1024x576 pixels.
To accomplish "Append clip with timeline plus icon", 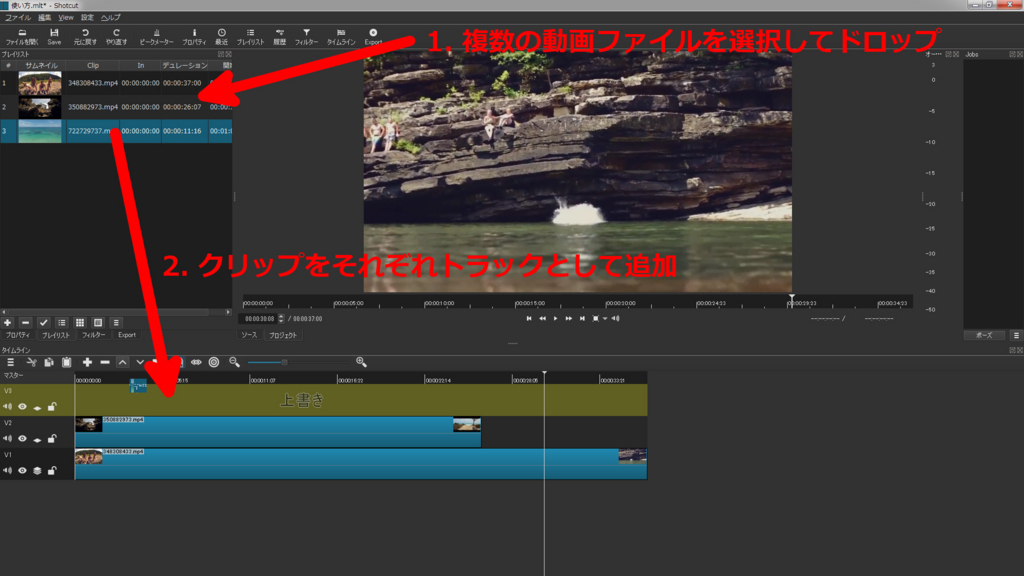I will (88, 362).
